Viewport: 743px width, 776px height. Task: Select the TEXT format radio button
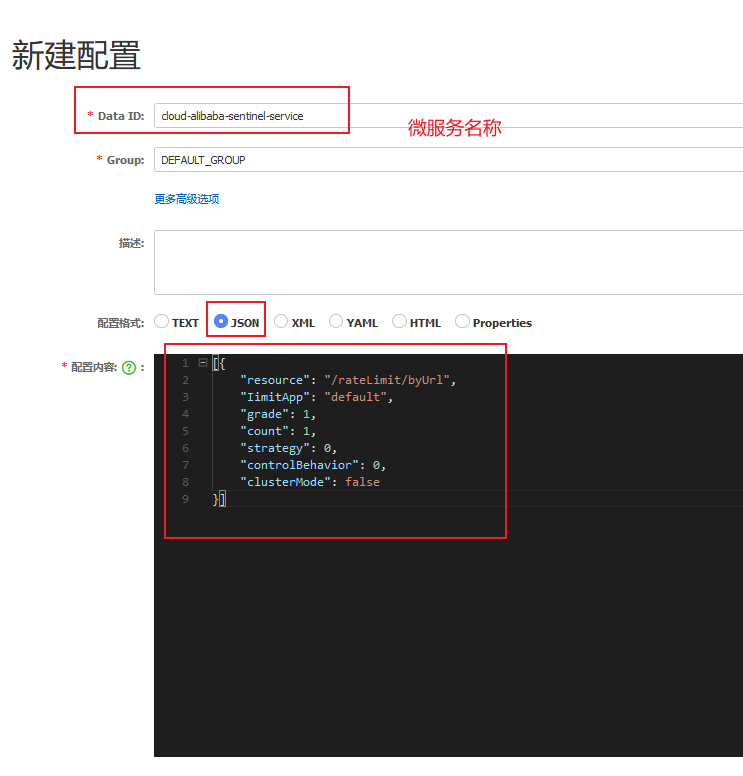[162, 322]
